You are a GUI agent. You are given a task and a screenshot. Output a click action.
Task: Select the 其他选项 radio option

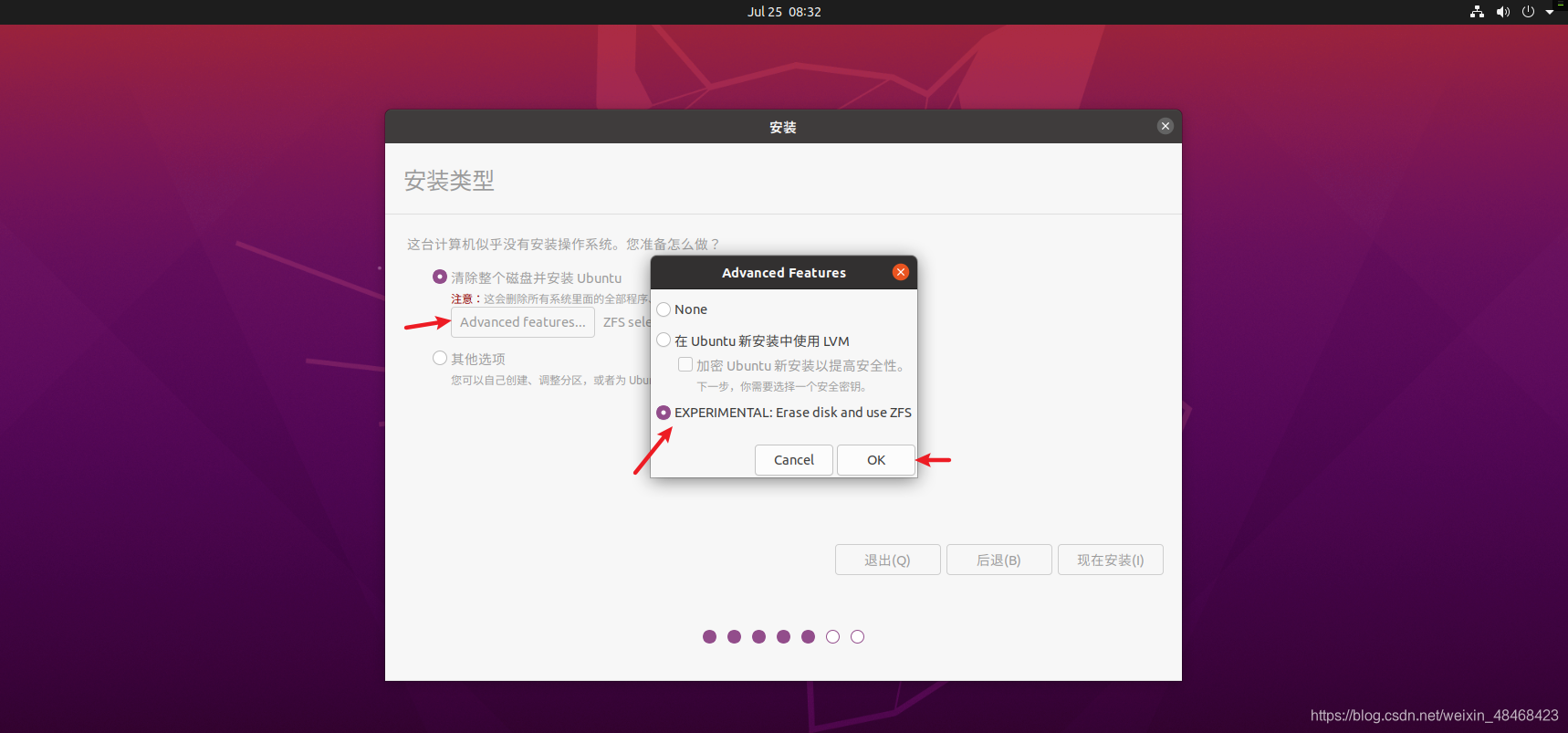pos(440,358)
